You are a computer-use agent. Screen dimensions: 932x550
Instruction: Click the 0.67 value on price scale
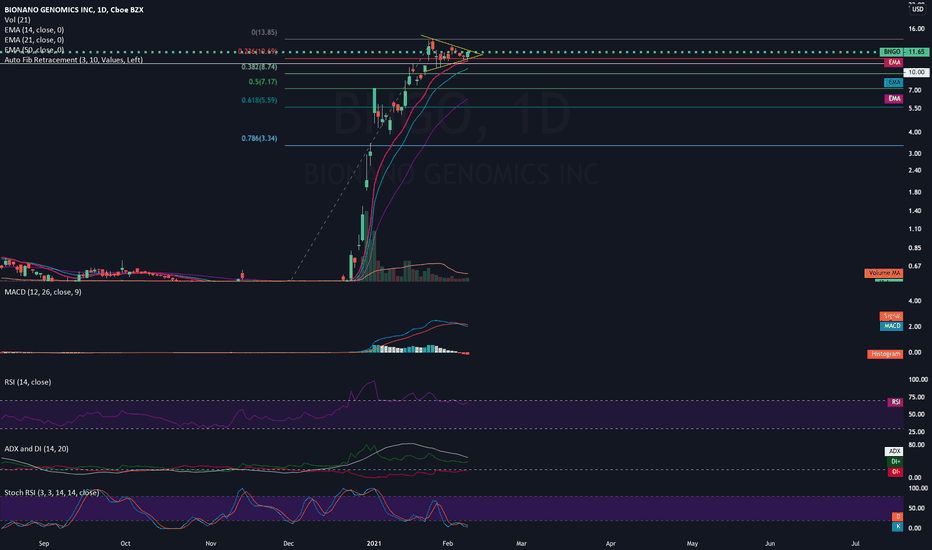pos(915,266)
